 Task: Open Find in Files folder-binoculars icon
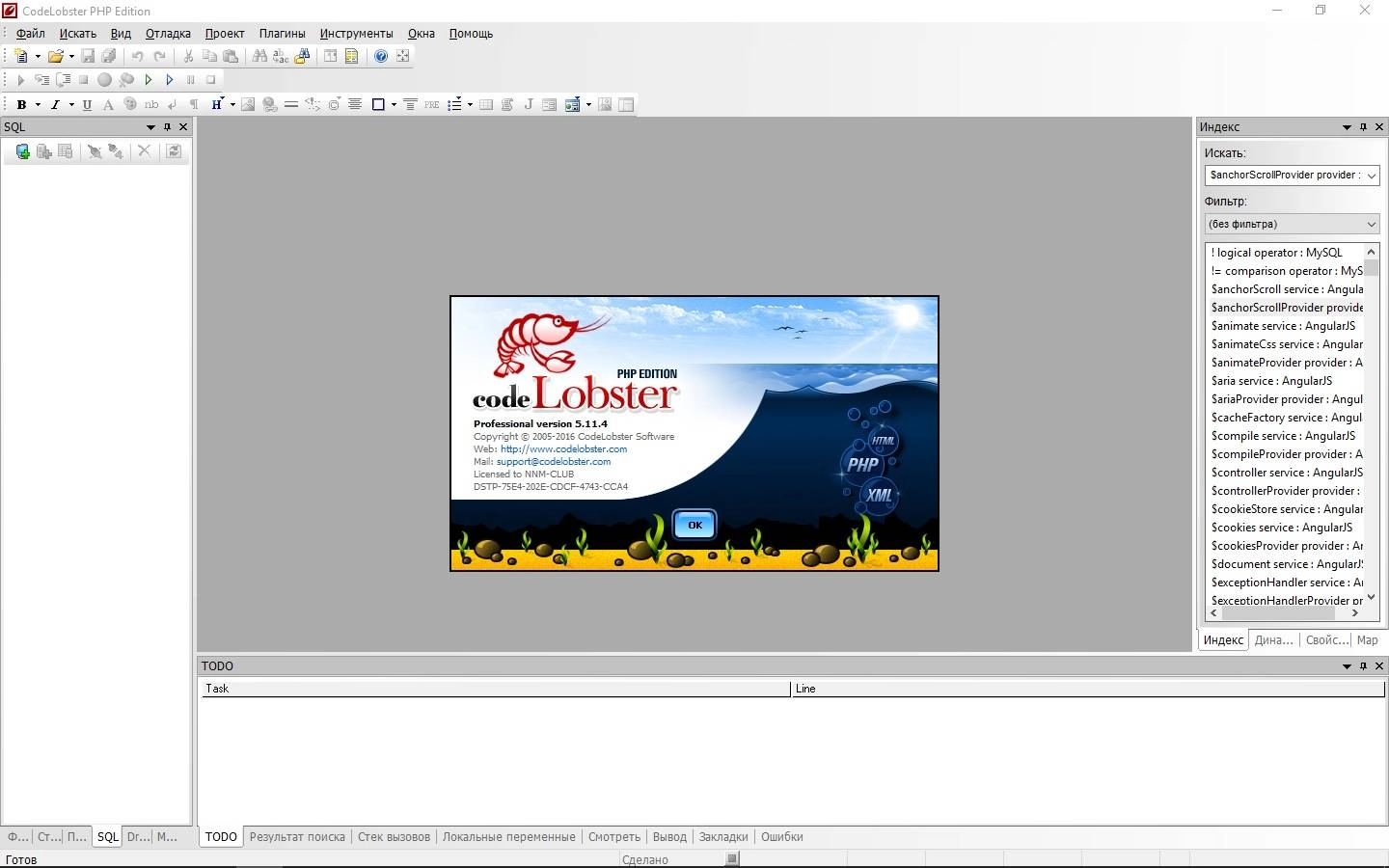(x=302, y=56)
